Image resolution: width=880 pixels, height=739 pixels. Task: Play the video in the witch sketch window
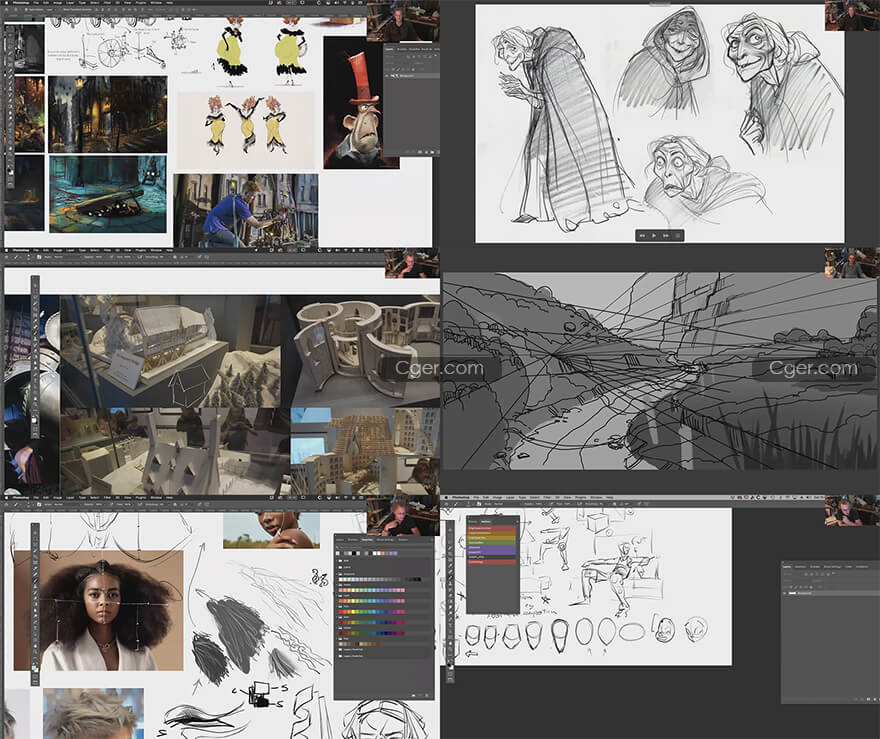tap(654, 236)
